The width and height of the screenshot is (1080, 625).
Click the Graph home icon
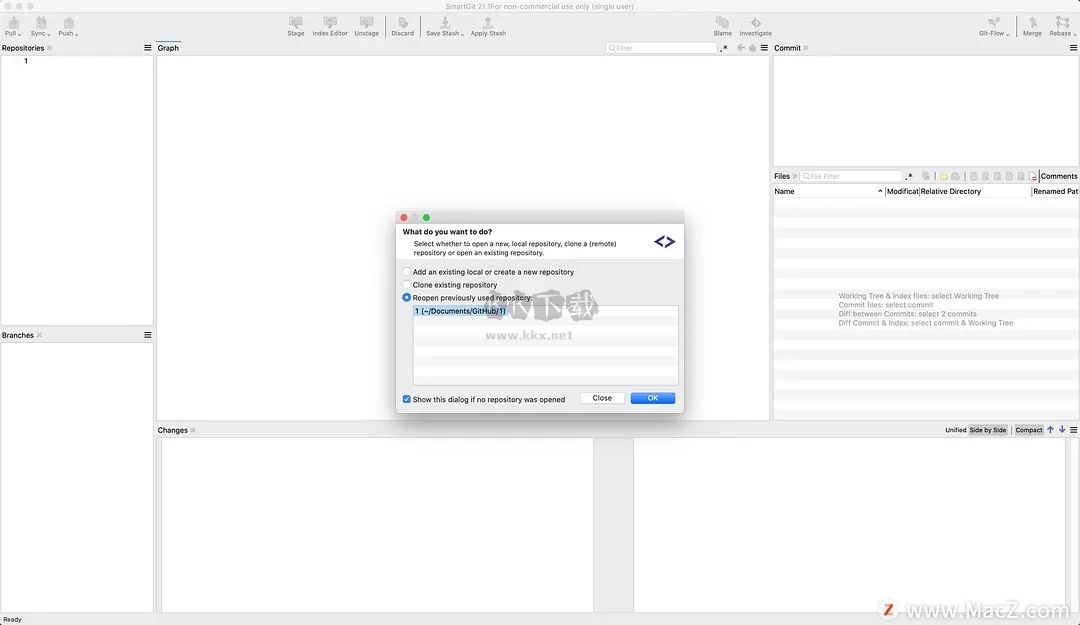752,48
